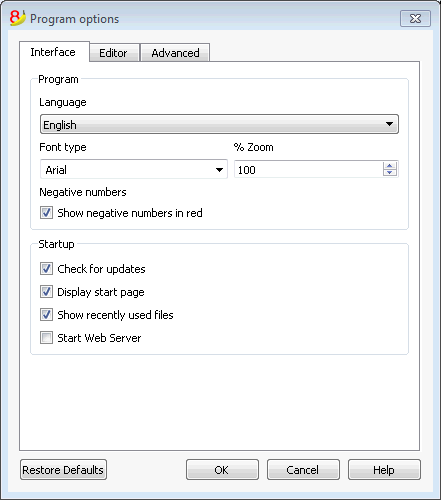Click the Restore Defaults button
441x500 pixels.
click(x=63, y=470)
